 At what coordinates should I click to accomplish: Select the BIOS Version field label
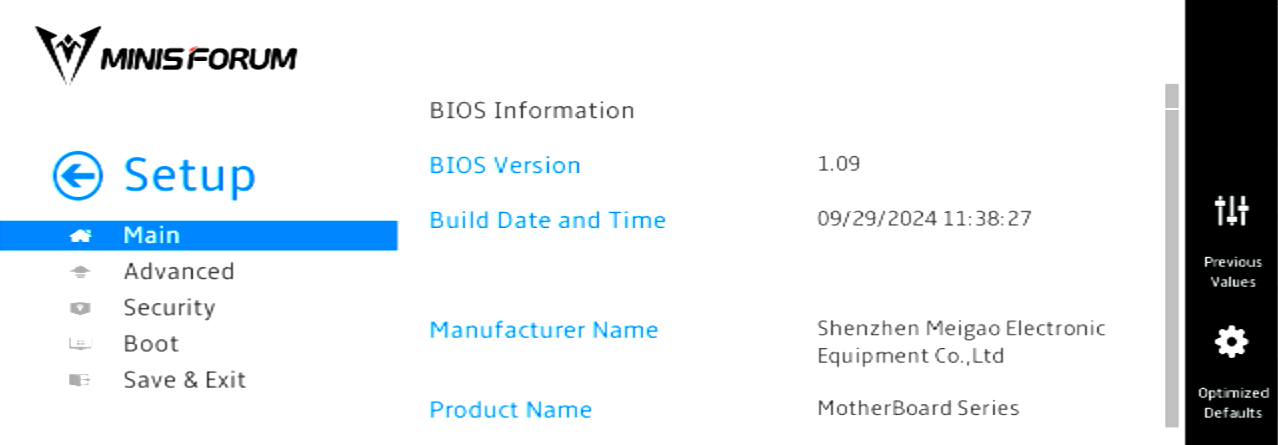click(505, 165)
